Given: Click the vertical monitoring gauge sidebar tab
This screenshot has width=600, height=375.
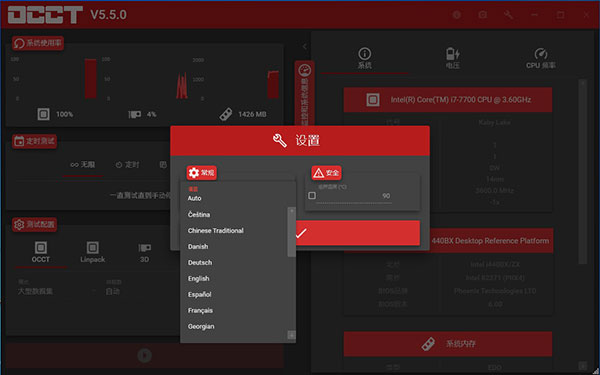Looking at the screenshot, I should click(x=305, y=94).
